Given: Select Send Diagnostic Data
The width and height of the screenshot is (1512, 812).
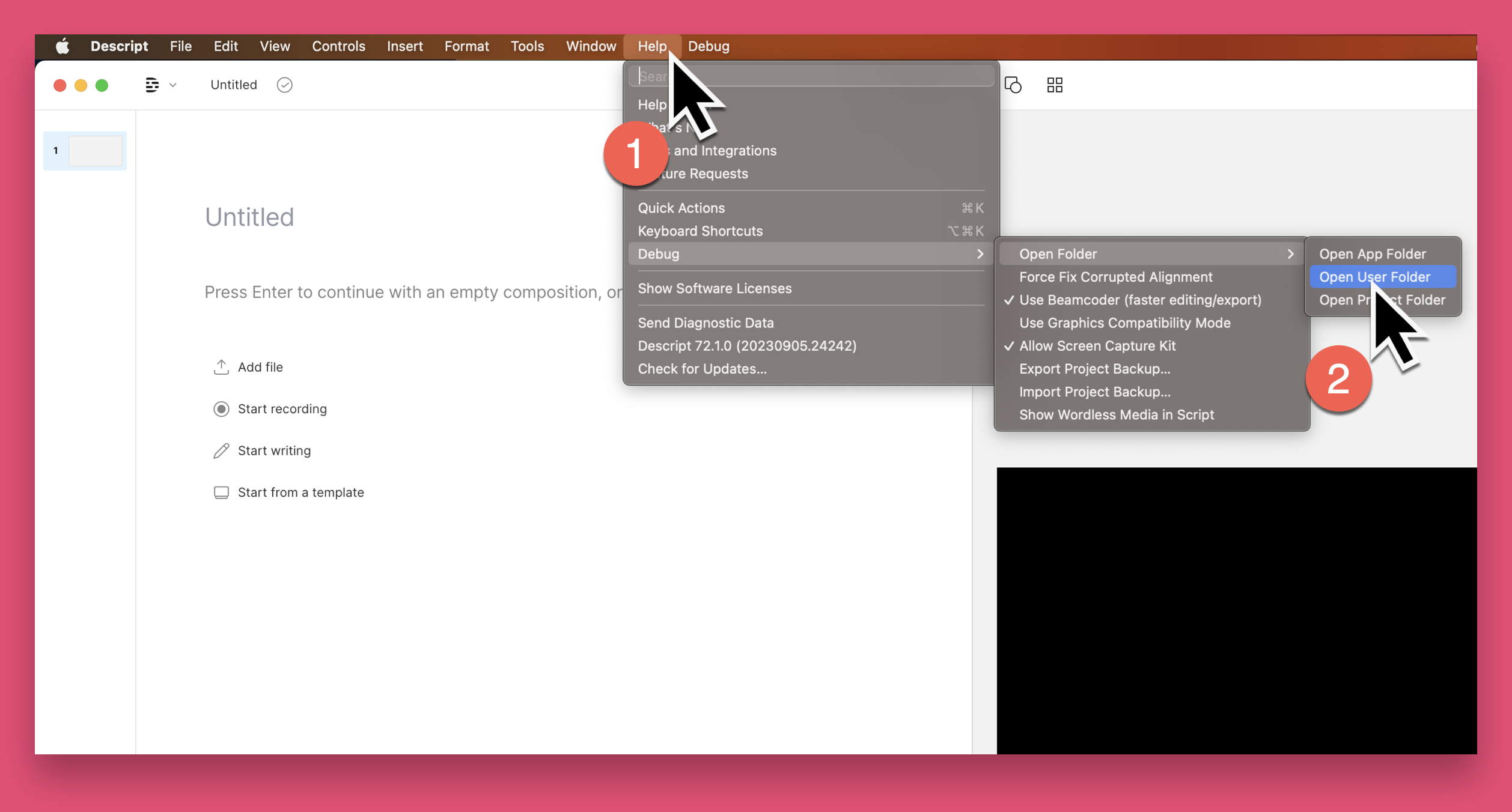Looking at the screenshot, I should (811, 323).
